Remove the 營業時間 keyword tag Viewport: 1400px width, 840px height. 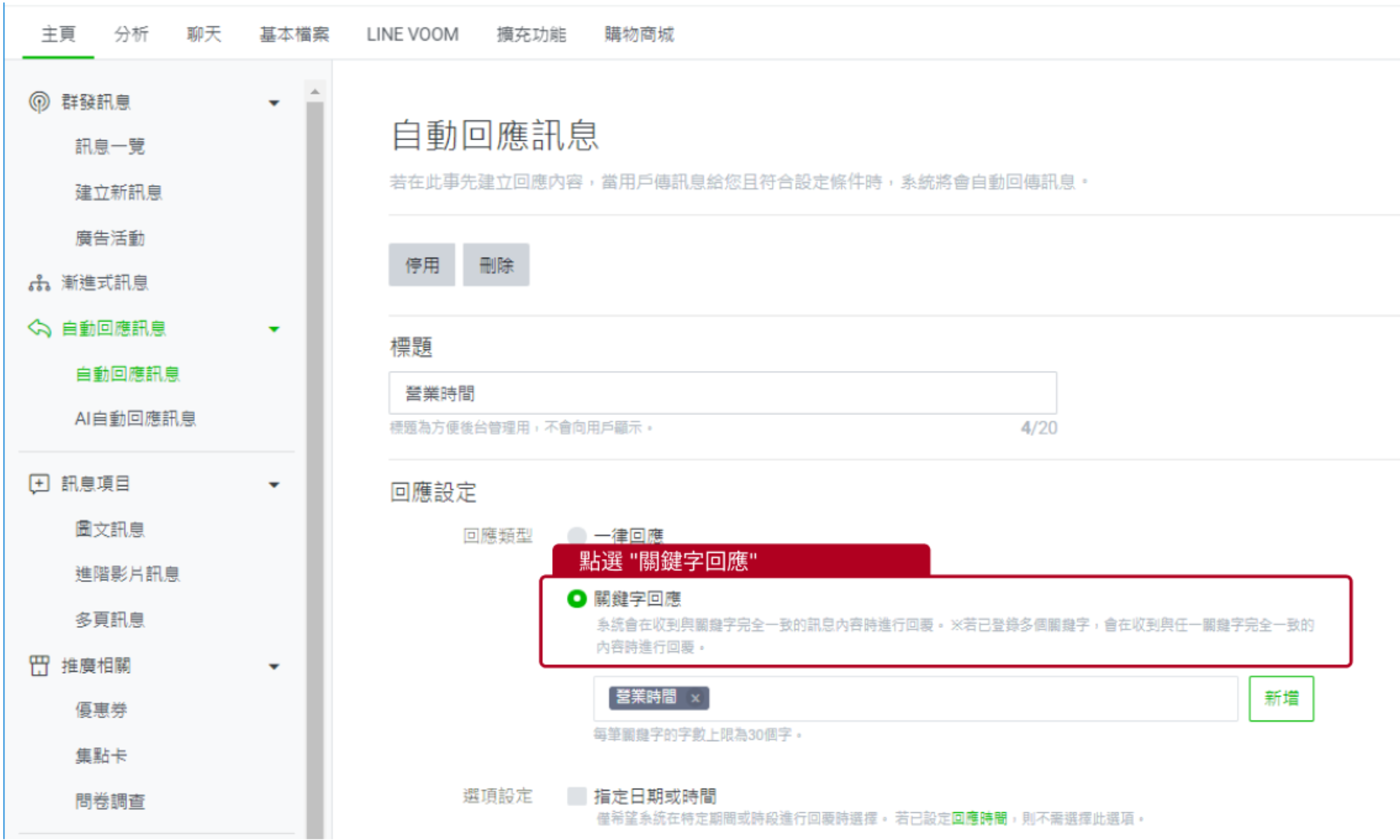click(x=696, y=698)
